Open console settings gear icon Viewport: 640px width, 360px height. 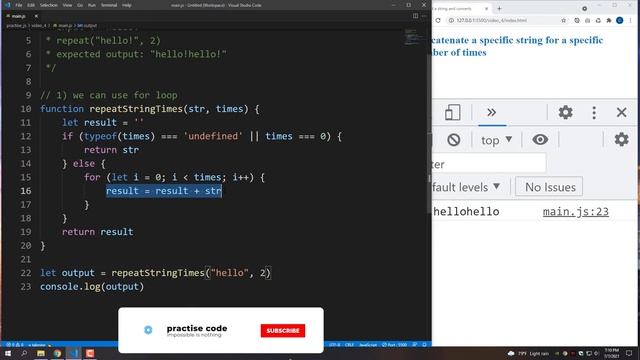pos(621,140)
